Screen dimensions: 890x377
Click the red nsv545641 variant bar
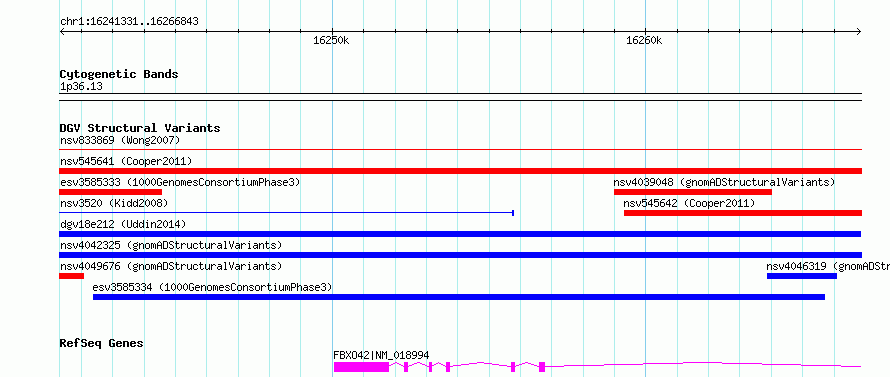coord(460,171)
